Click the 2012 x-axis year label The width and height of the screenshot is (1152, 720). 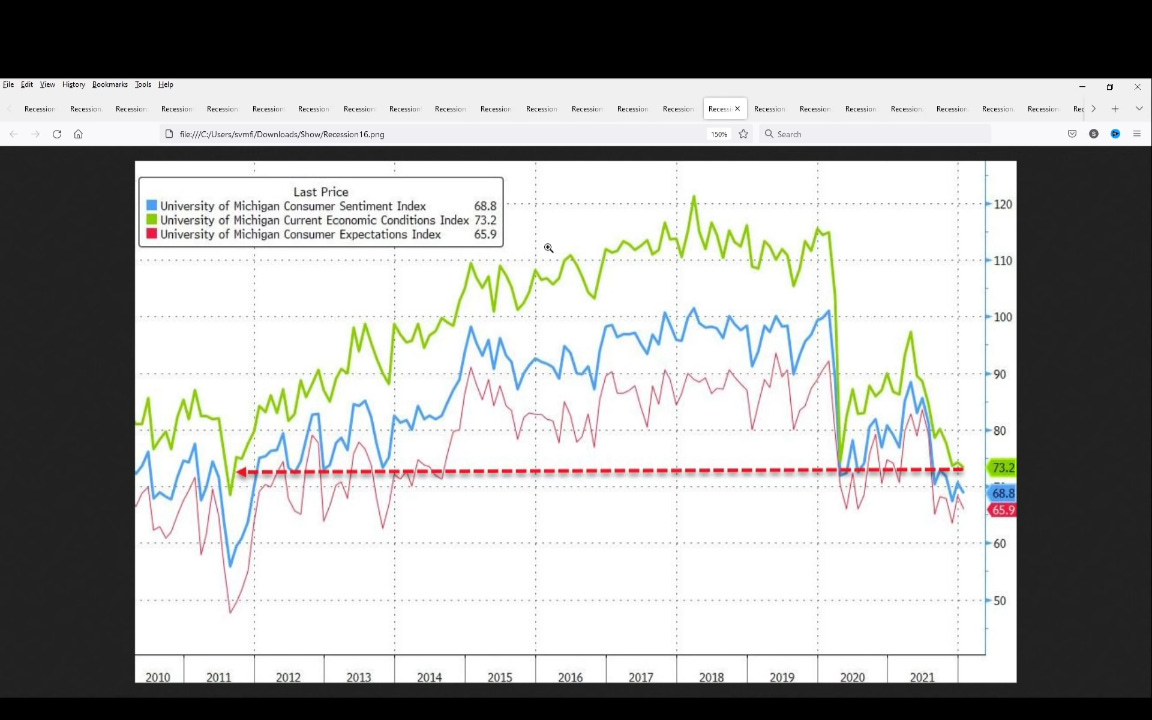pos(288,677)
